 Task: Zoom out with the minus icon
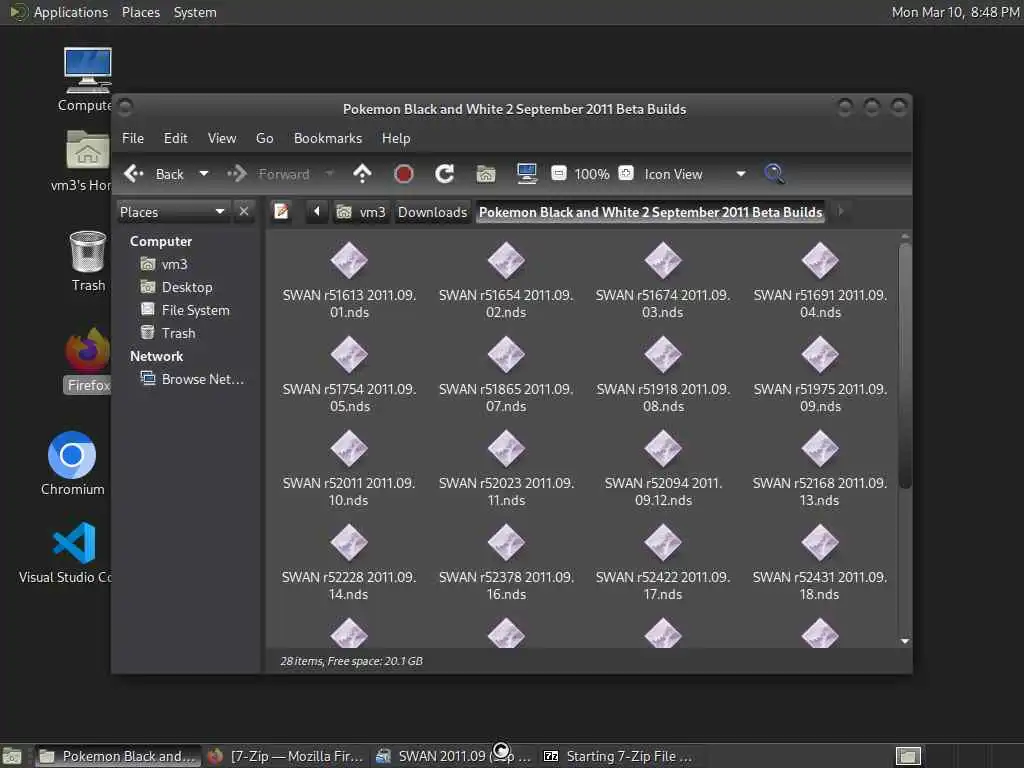[558, 173]
